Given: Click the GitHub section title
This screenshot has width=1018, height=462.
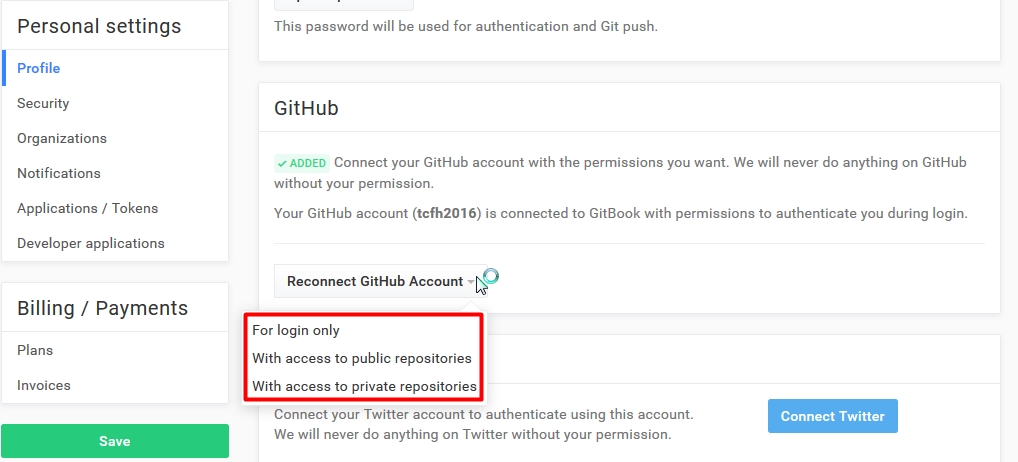Looking at the screenshot, I should (306, 108).
